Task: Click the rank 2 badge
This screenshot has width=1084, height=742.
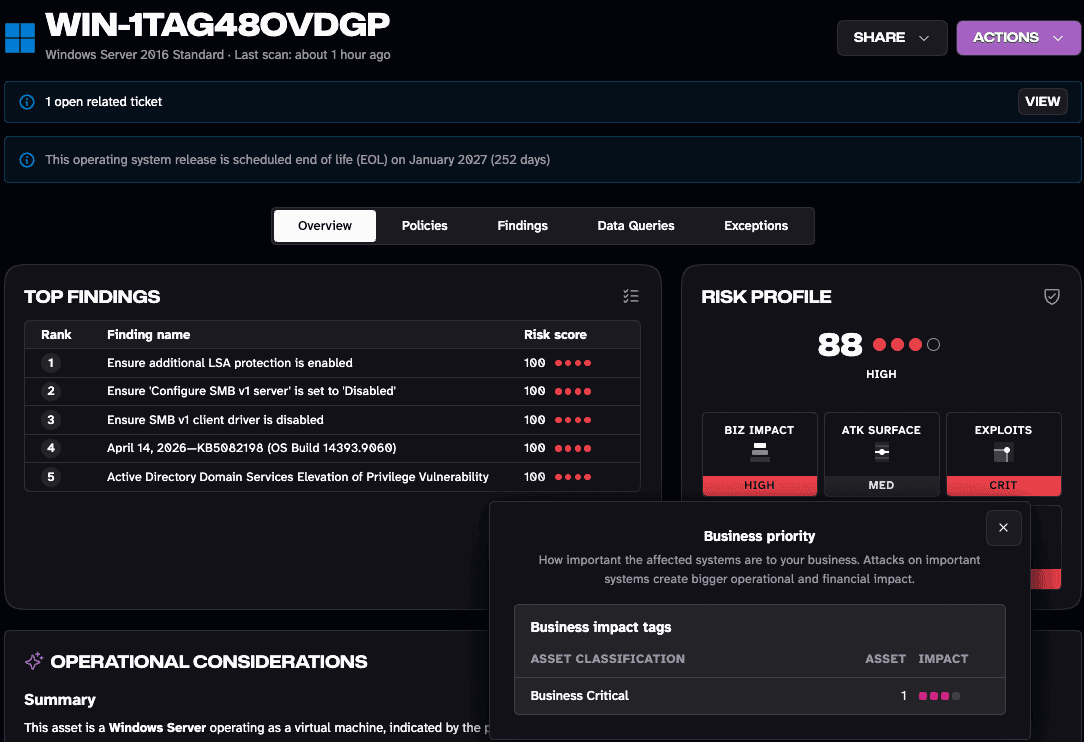Action: click(50, 391)
